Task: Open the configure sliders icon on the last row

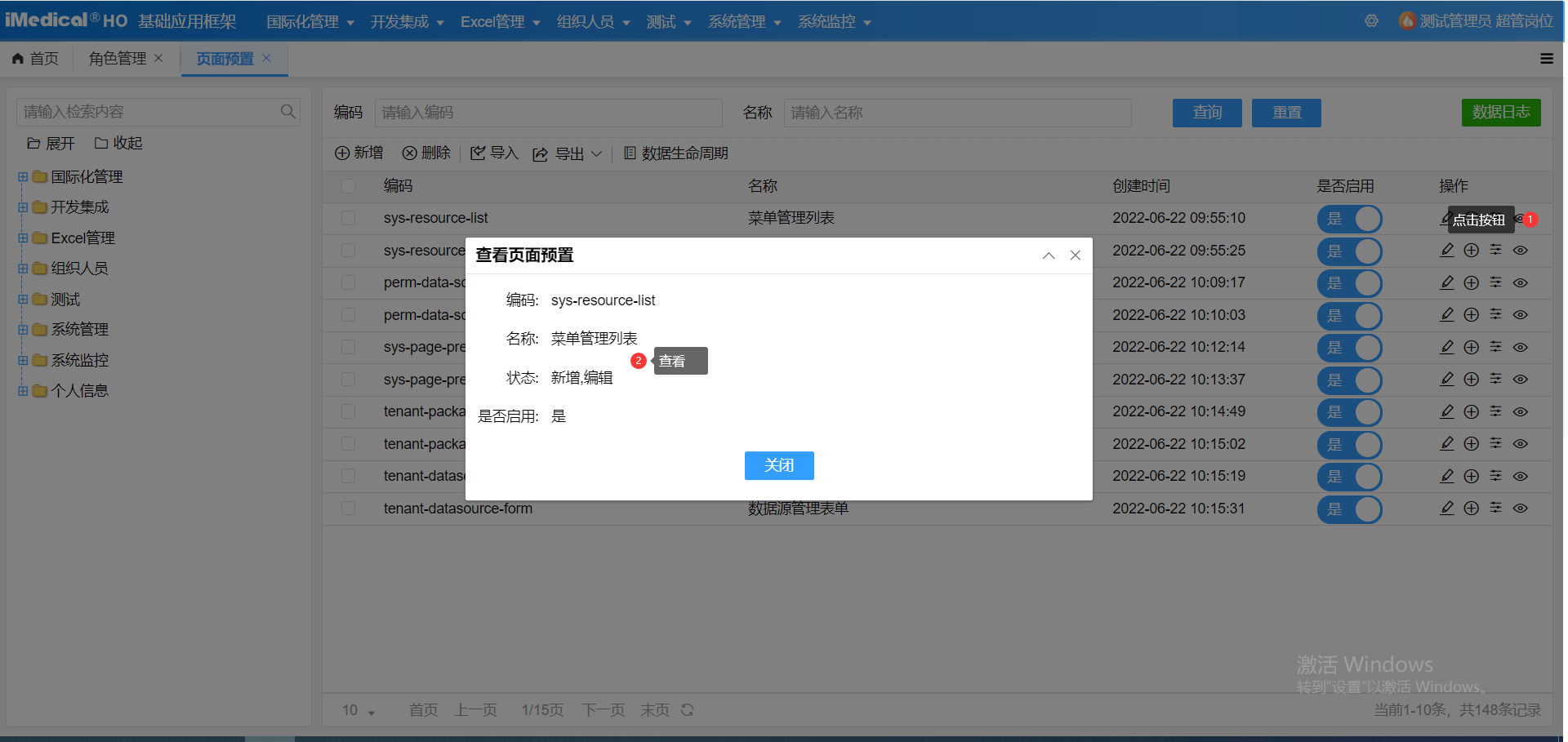Action: pyautogui.click(x=1495, y=509)
